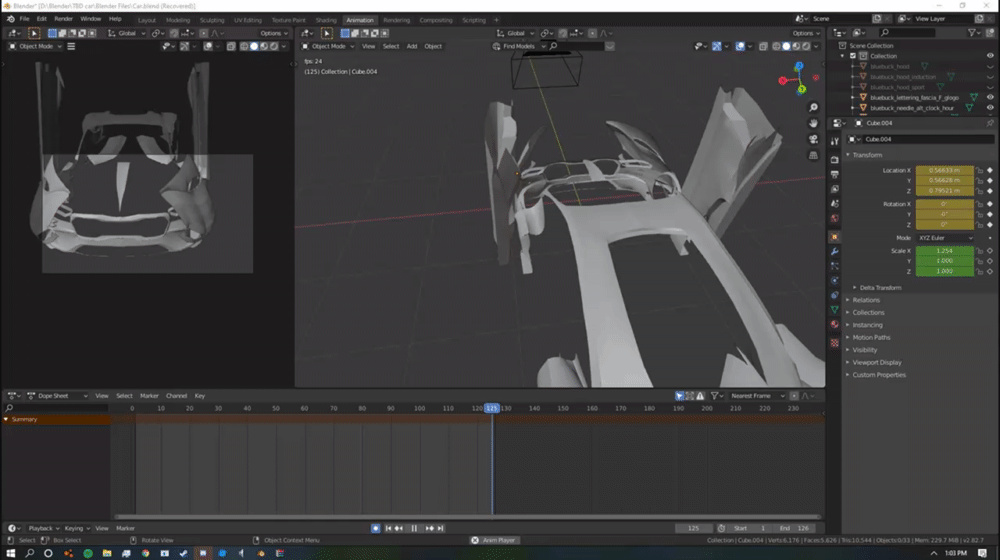1000x560 pixels.
Task: Click the Tool properties tab icon
Action: [x=835, y=142]
